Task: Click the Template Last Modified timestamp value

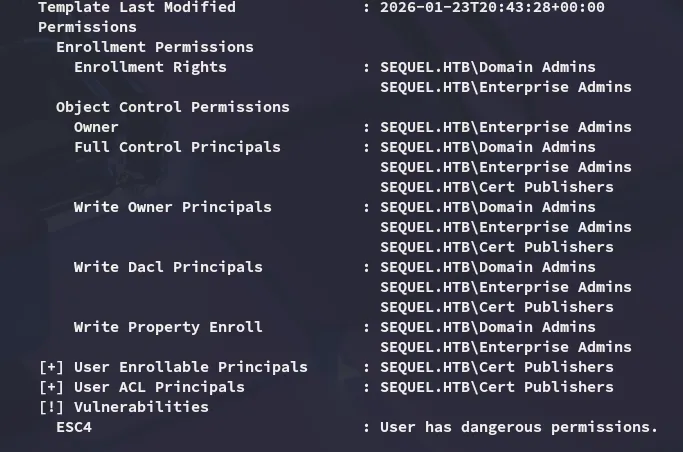Action: coord(492,7)
